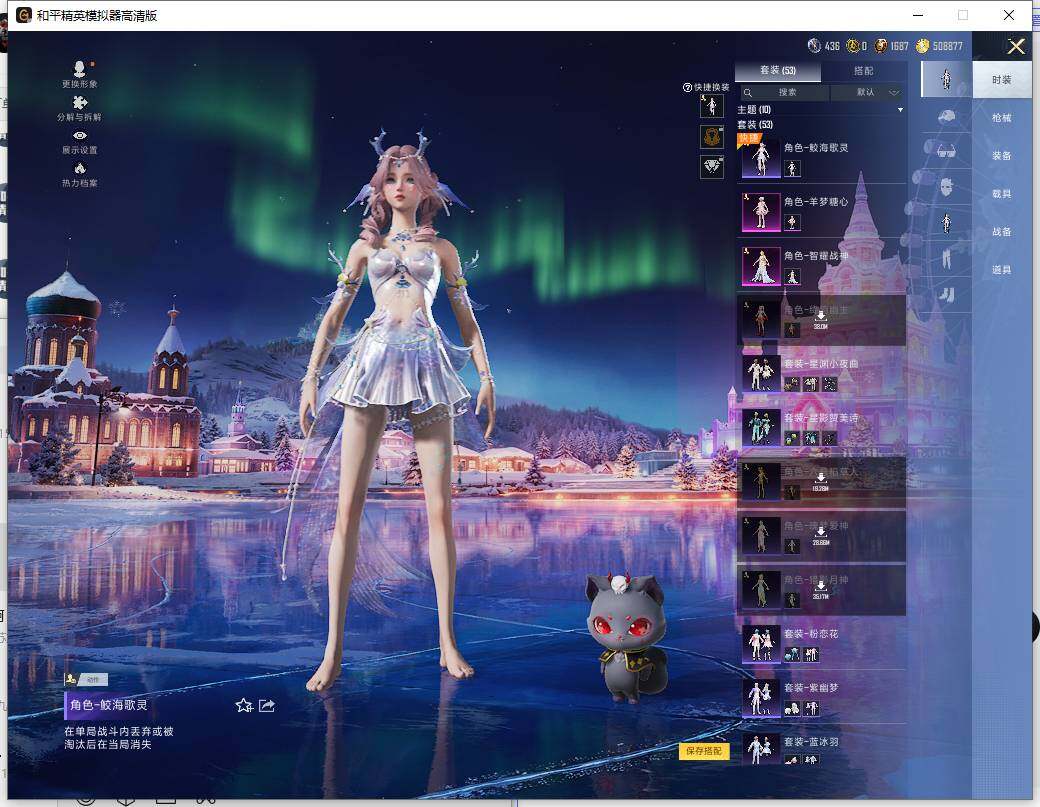Image resolution: width=1040 pixels, height=807 pixels.
Task: Click the gold coin balance 508877
Action: [939, 46]
